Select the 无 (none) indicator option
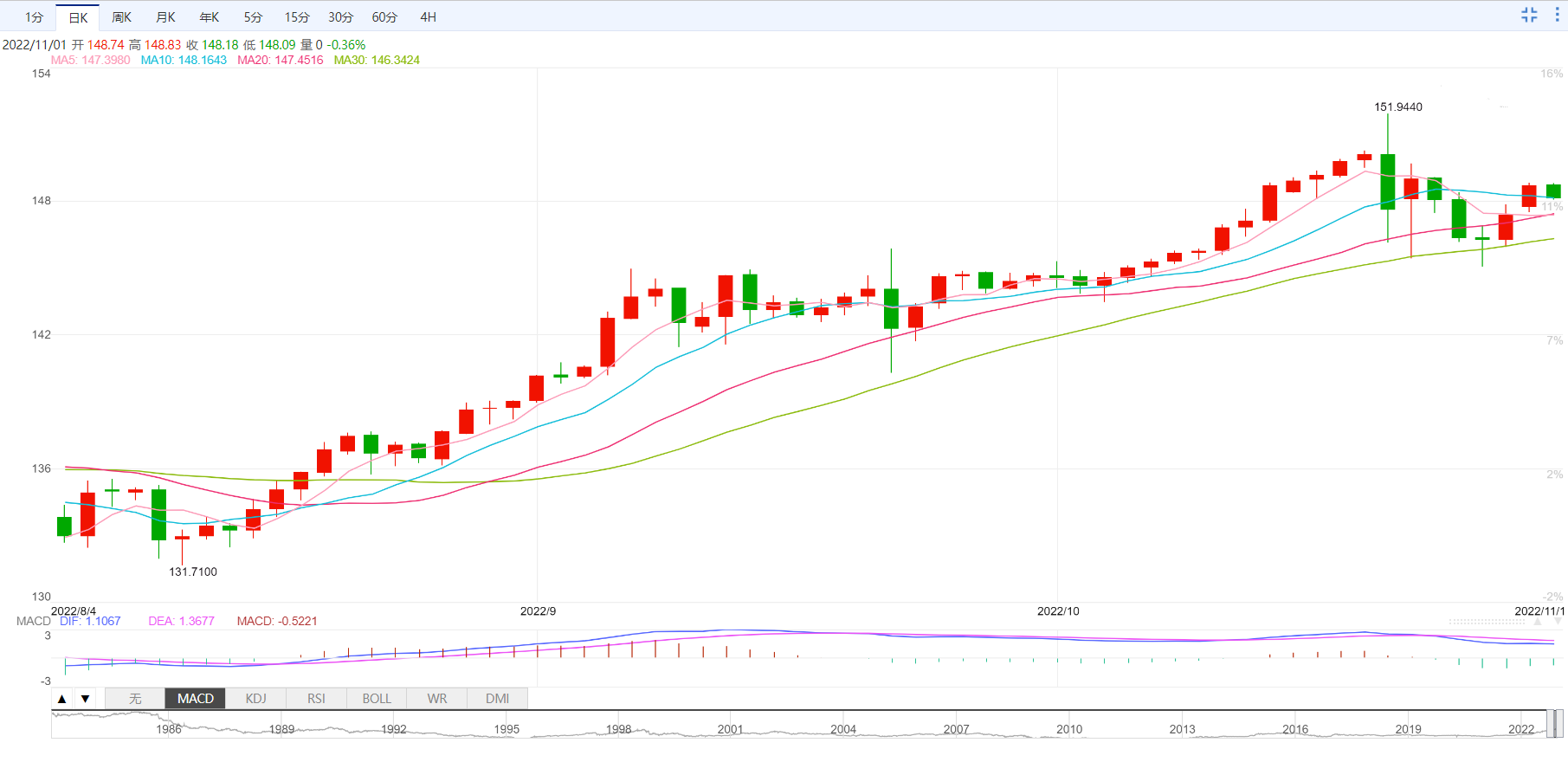This screenshot has width=1568, height=762. coord(135,699)
